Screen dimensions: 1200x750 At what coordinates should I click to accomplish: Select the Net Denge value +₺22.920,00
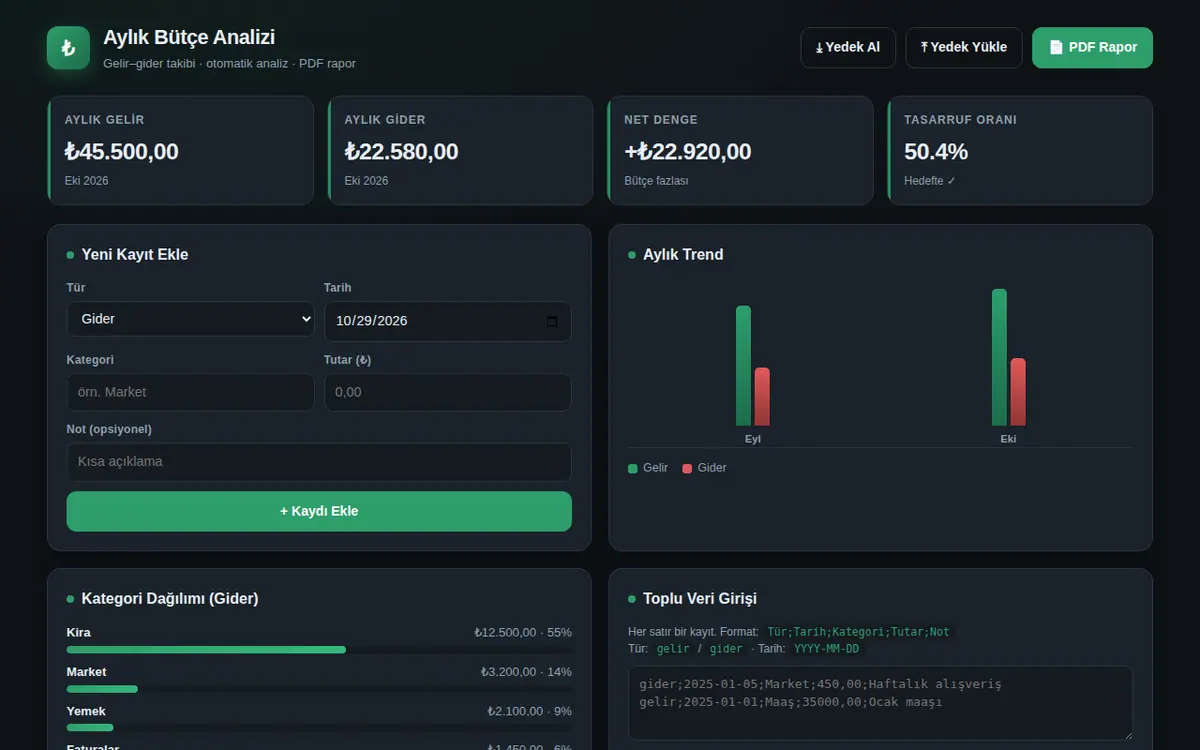(688, 152)
